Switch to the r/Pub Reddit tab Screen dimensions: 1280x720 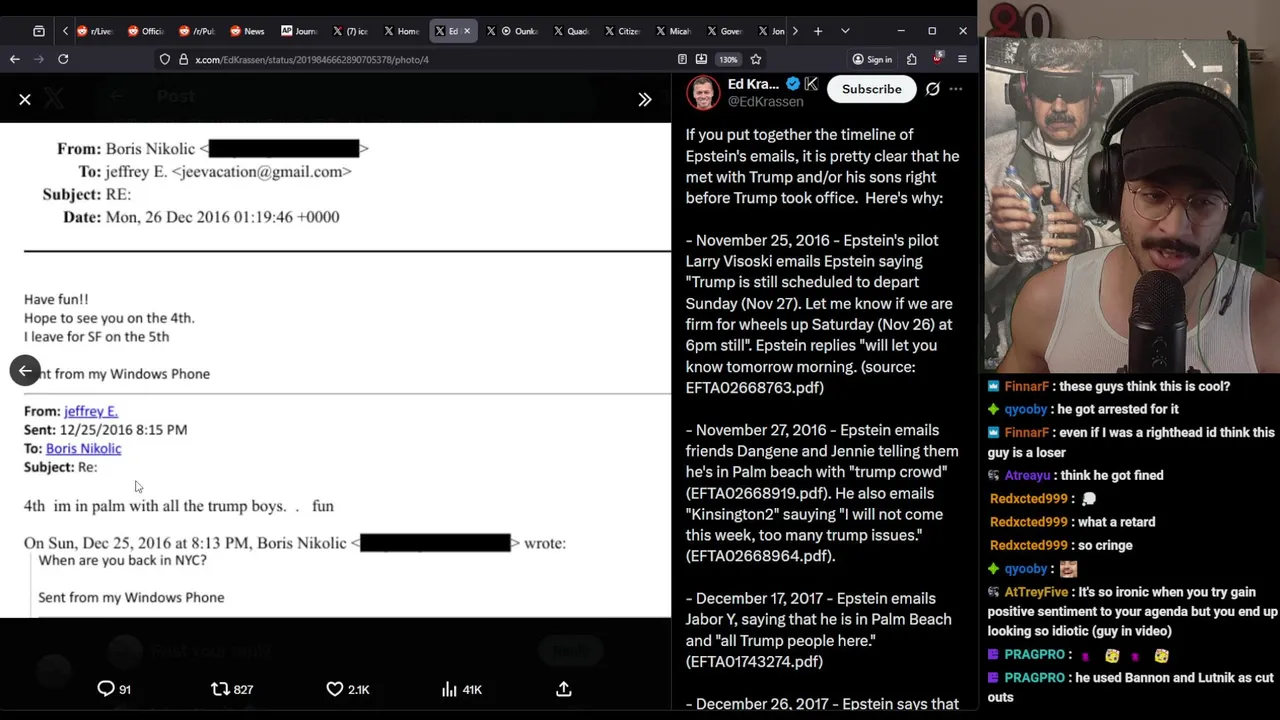pyautogui.click(x=197, y=31)
